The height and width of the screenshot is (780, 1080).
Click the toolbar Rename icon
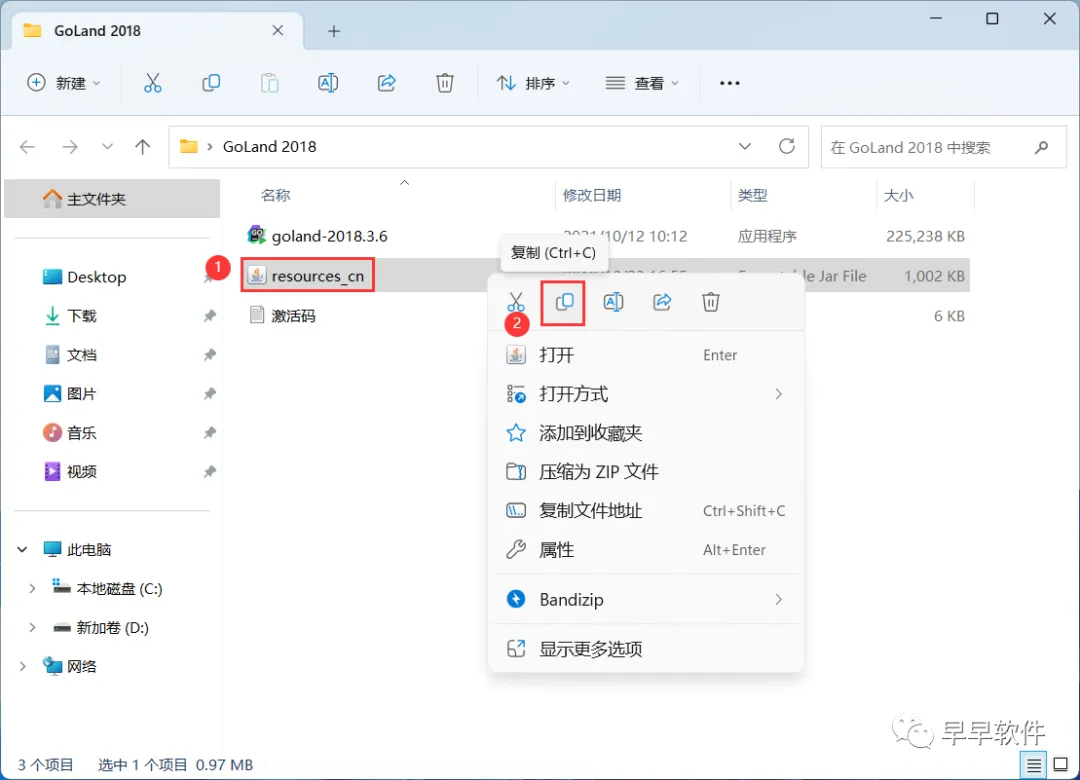[328, 83]
